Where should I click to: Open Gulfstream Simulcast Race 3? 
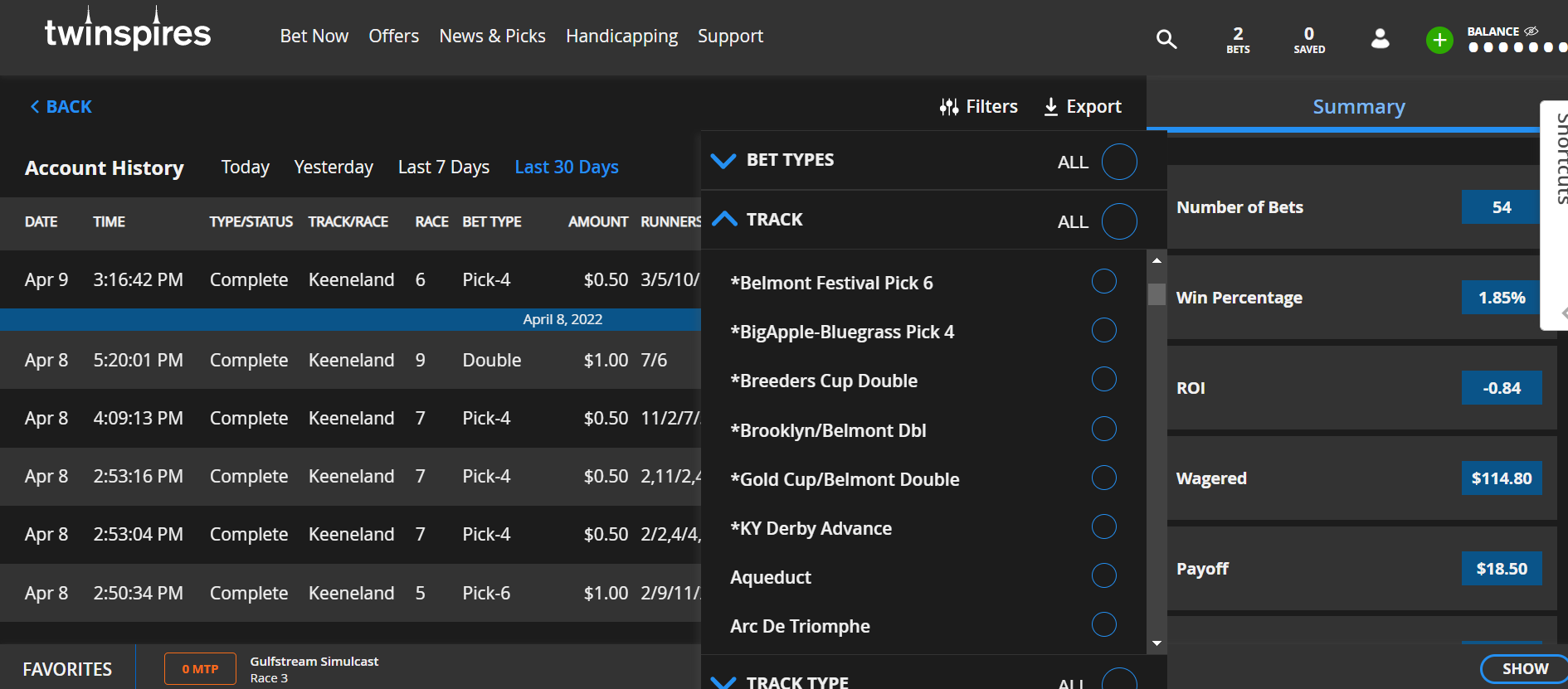coord(314,669)
